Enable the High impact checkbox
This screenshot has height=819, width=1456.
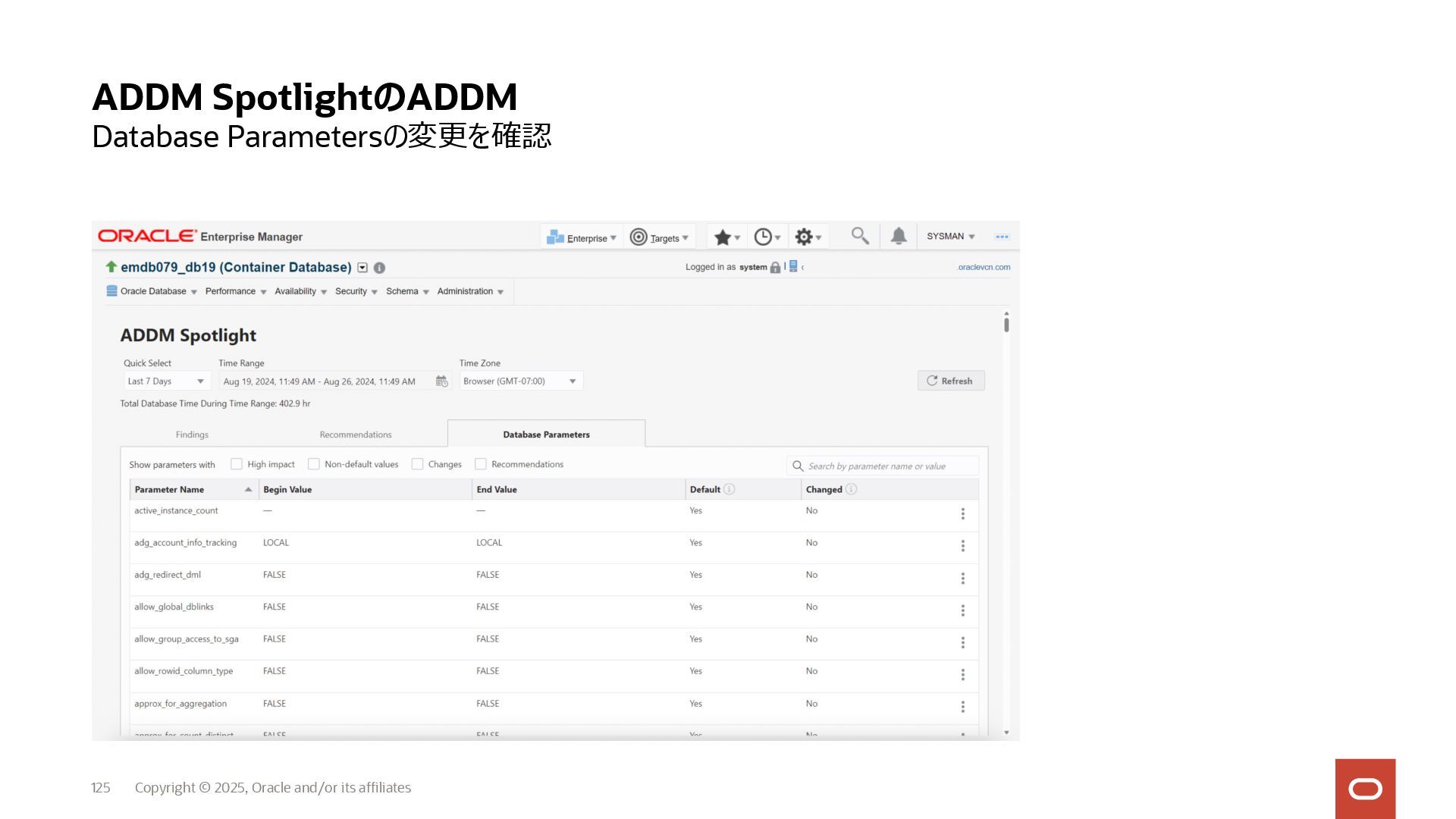[x=237, y=464]
